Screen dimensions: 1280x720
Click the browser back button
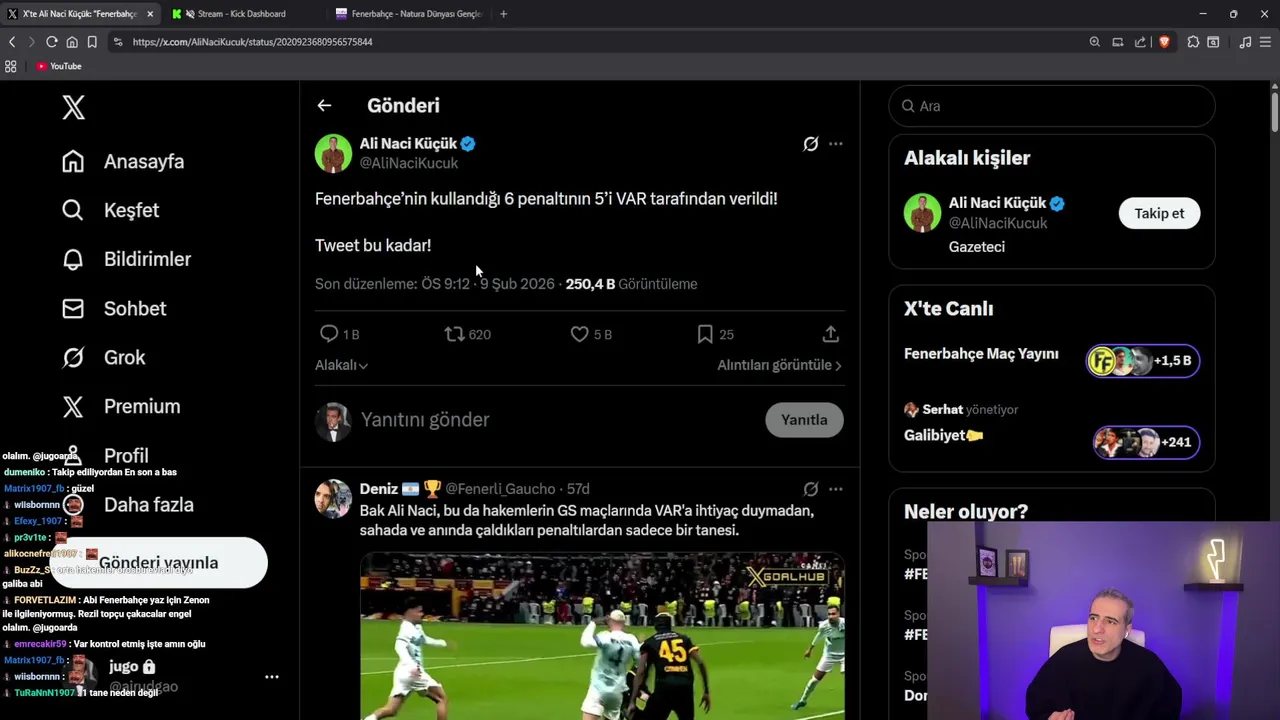(x=12, y=42)
